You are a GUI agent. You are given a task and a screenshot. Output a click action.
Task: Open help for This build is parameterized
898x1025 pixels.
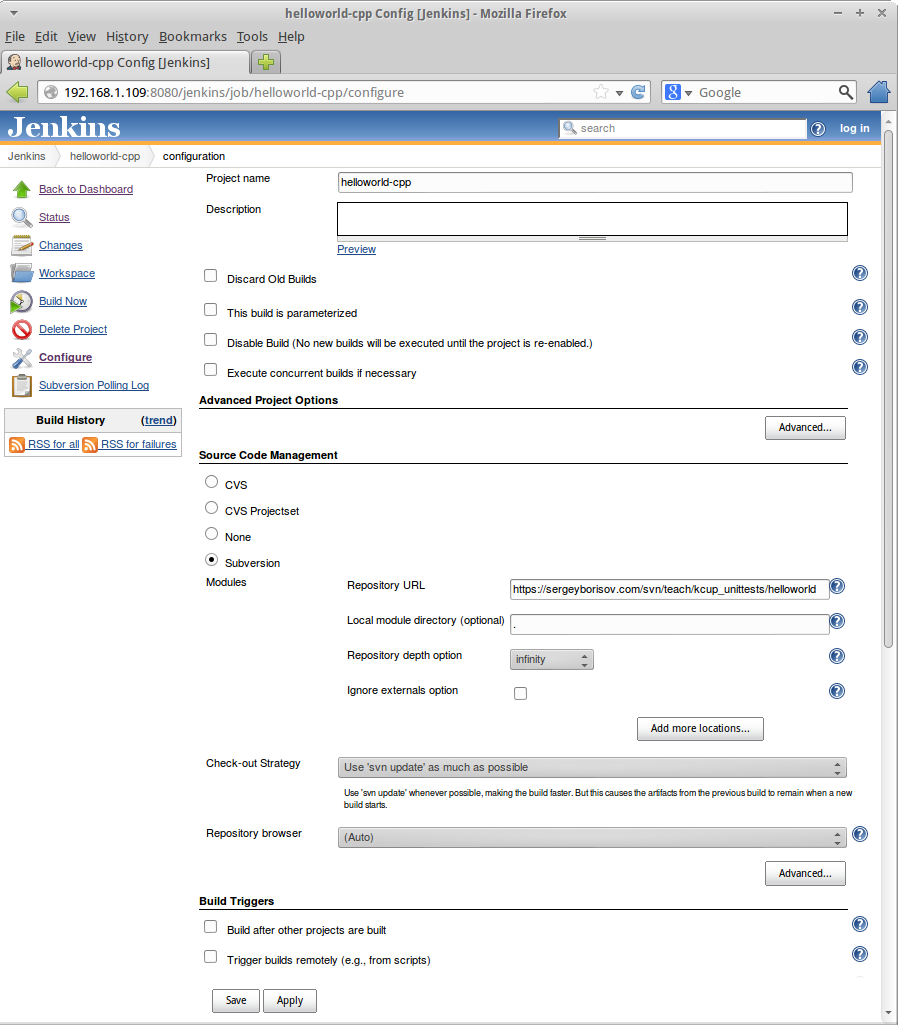pos(859,307)
